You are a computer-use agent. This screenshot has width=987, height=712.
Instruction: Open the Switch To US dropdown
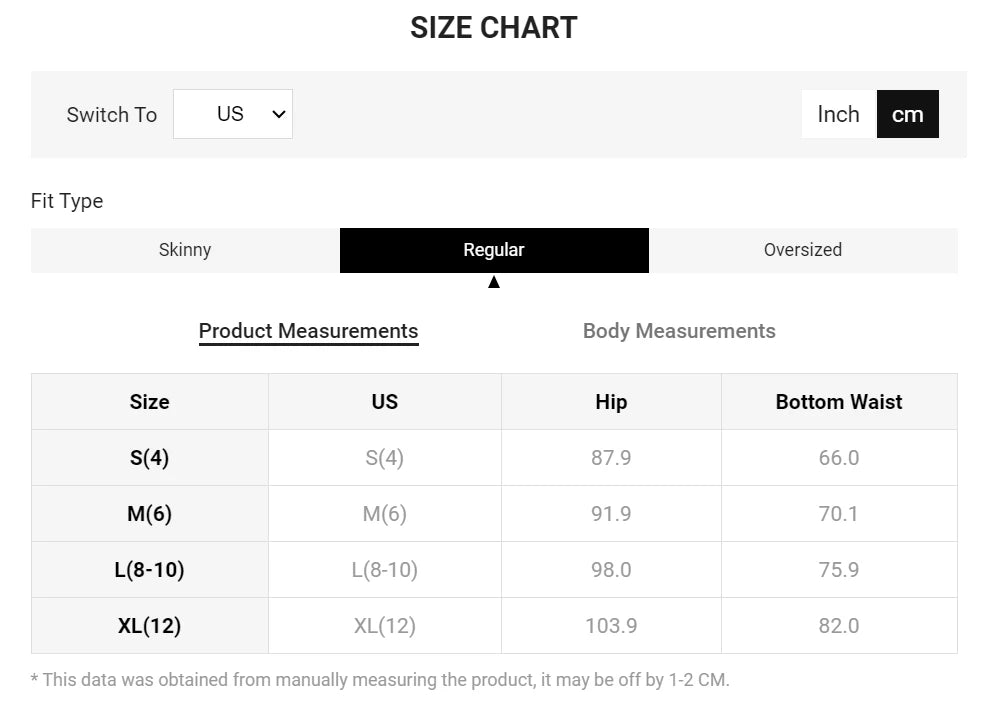(x=232, y=114)
